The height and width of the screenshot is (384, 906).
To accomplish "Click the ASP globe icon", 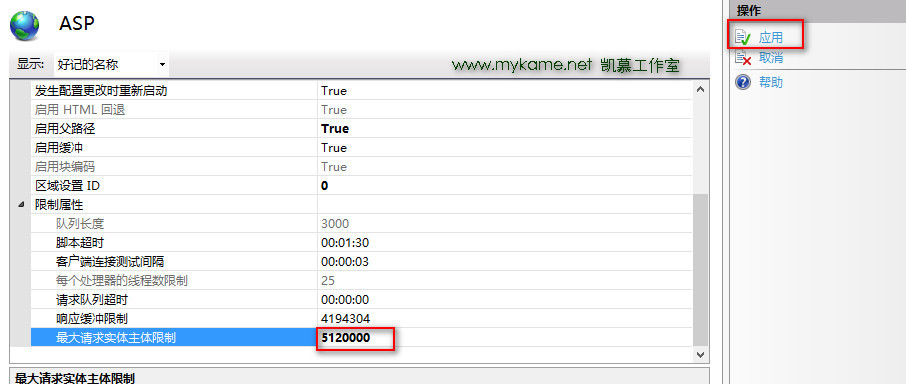I will point(24,25).
